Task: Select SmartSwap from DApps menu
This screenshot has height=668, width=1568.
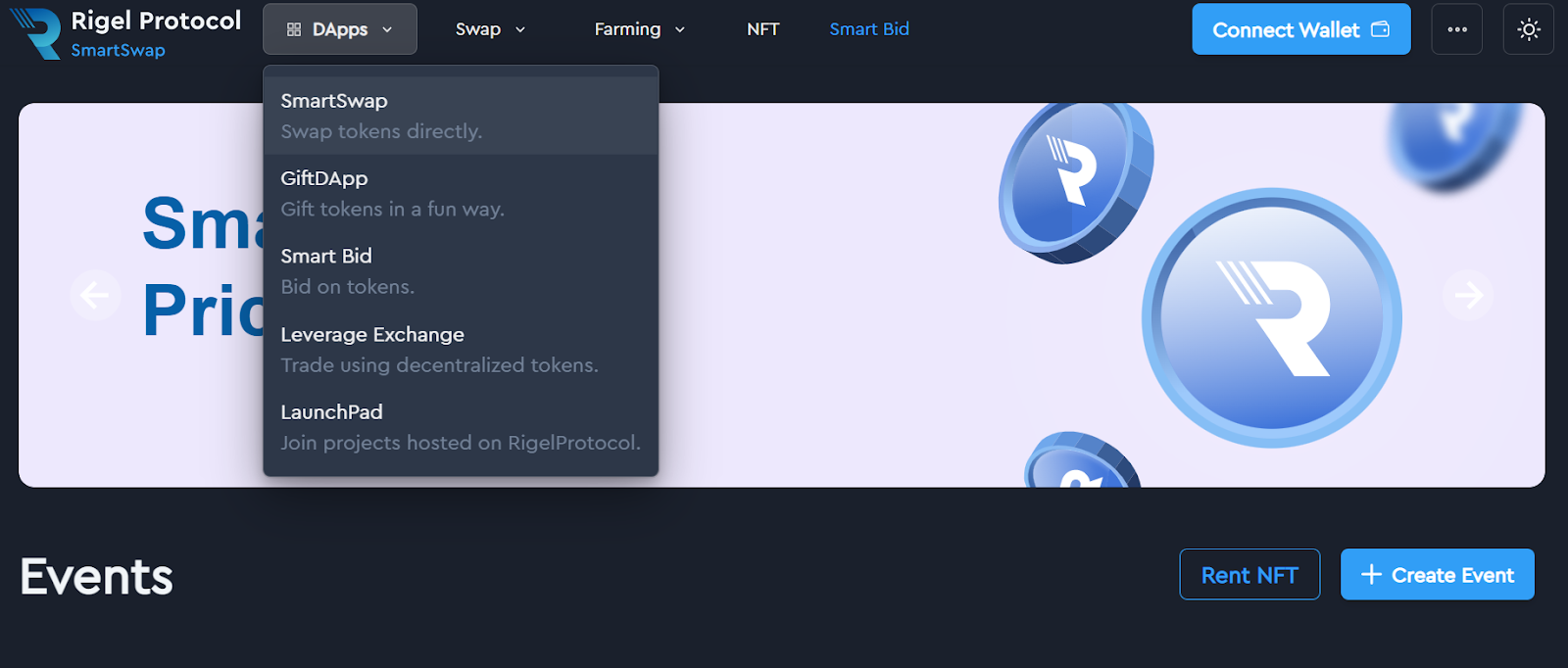Action: 461,116
